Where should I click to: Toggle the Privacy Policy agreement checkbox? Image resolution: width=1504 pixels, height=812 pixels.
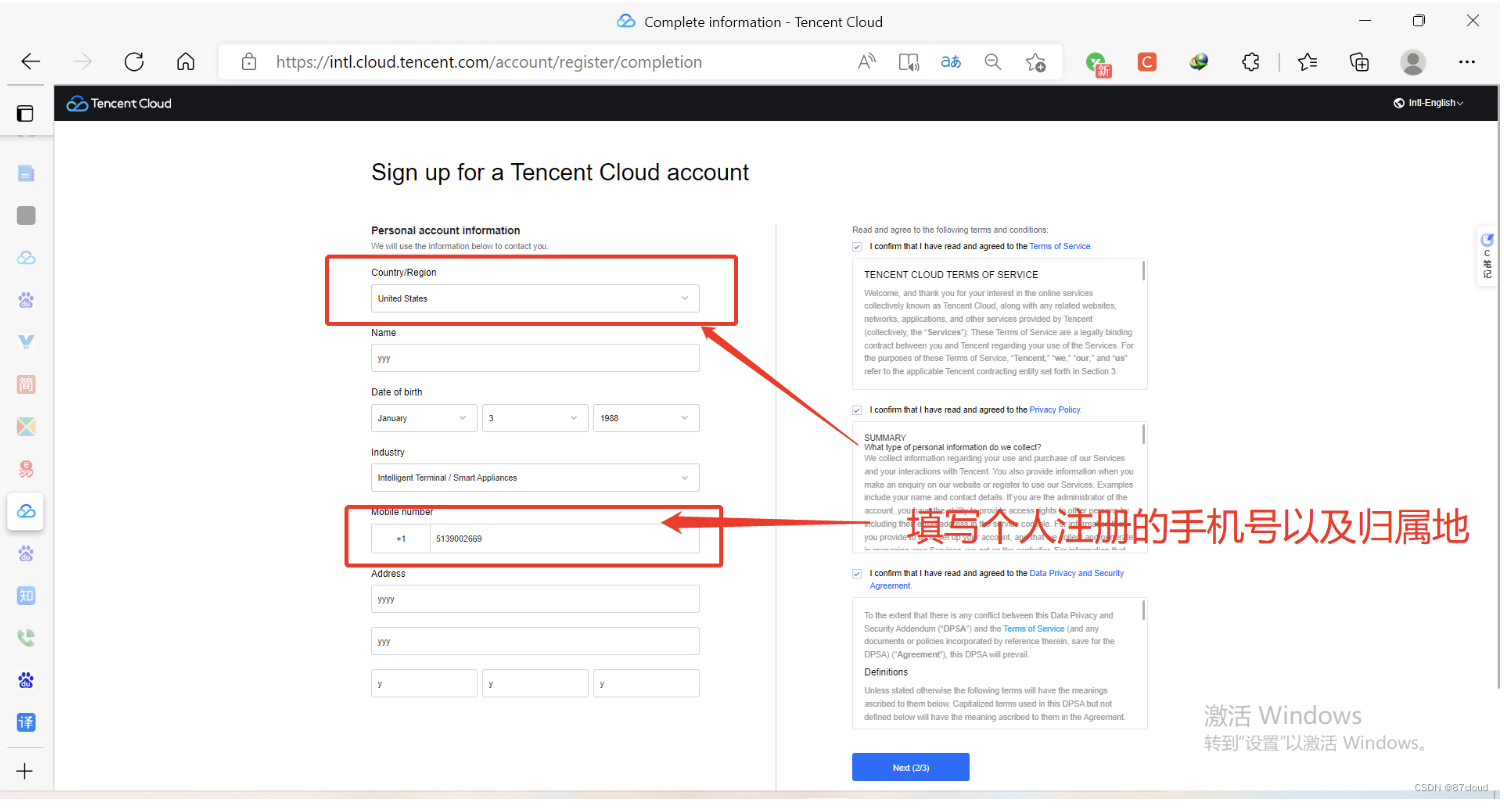coord(857,410)
